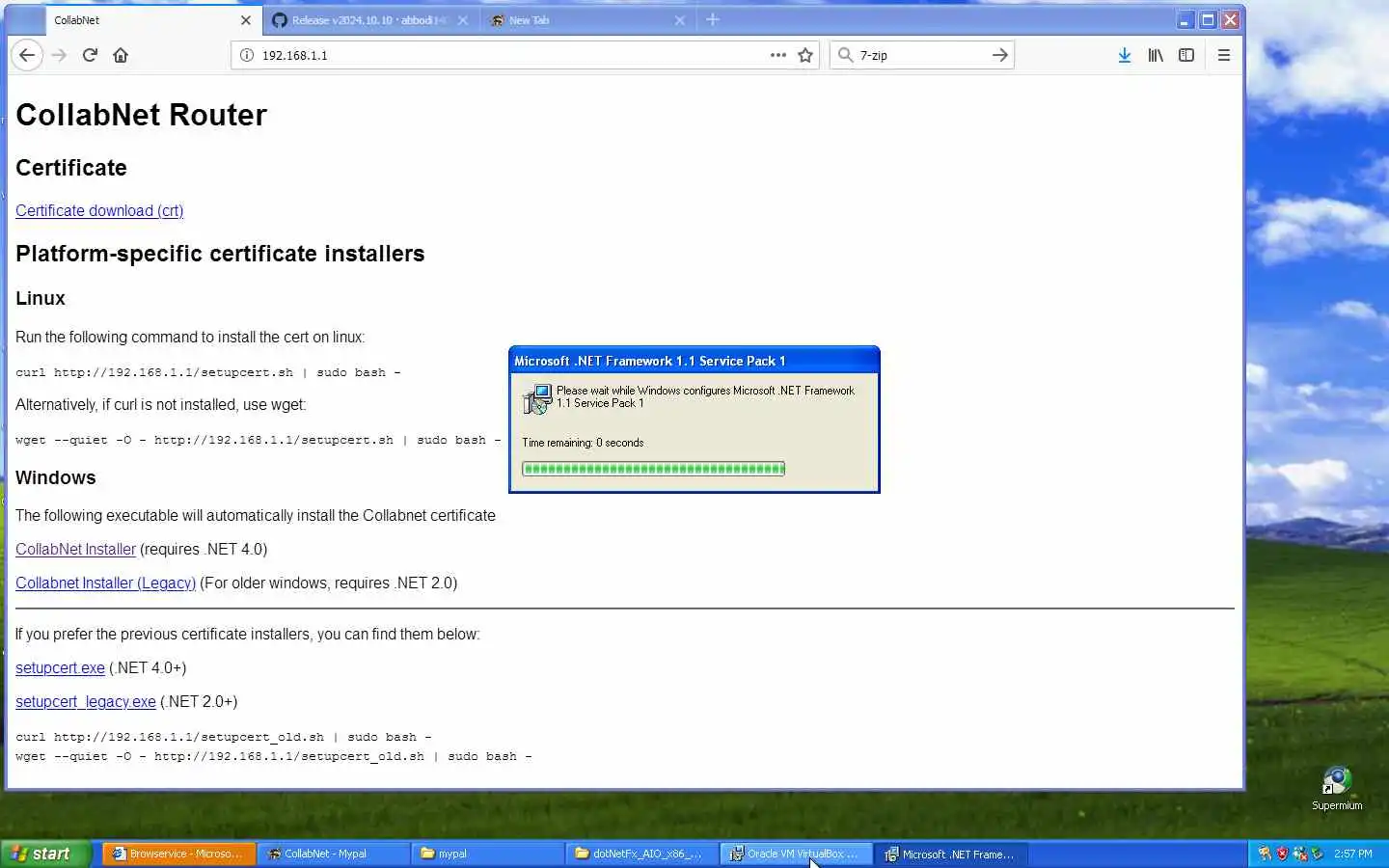The image size is (1389, 868).
Task: Open page actions three-dot menu
Action: (x=778, y=55)
